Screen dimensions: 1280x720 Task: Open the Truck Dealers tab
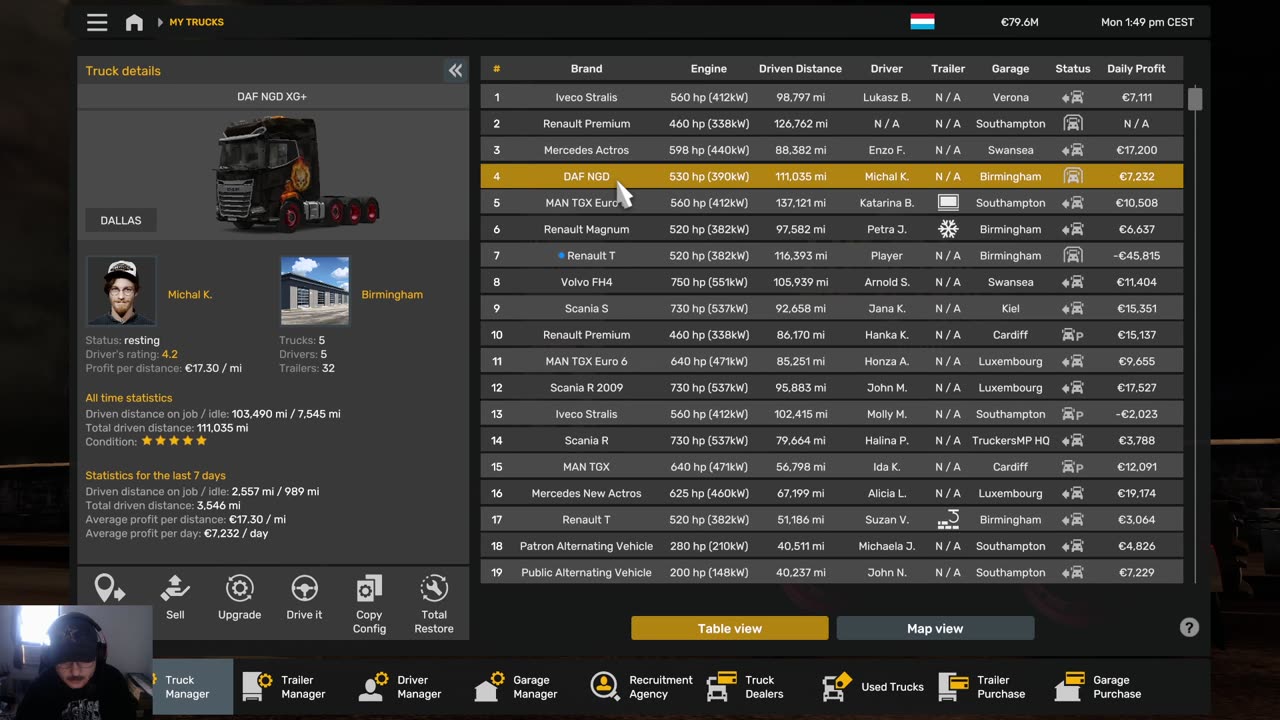click(745, 687)
